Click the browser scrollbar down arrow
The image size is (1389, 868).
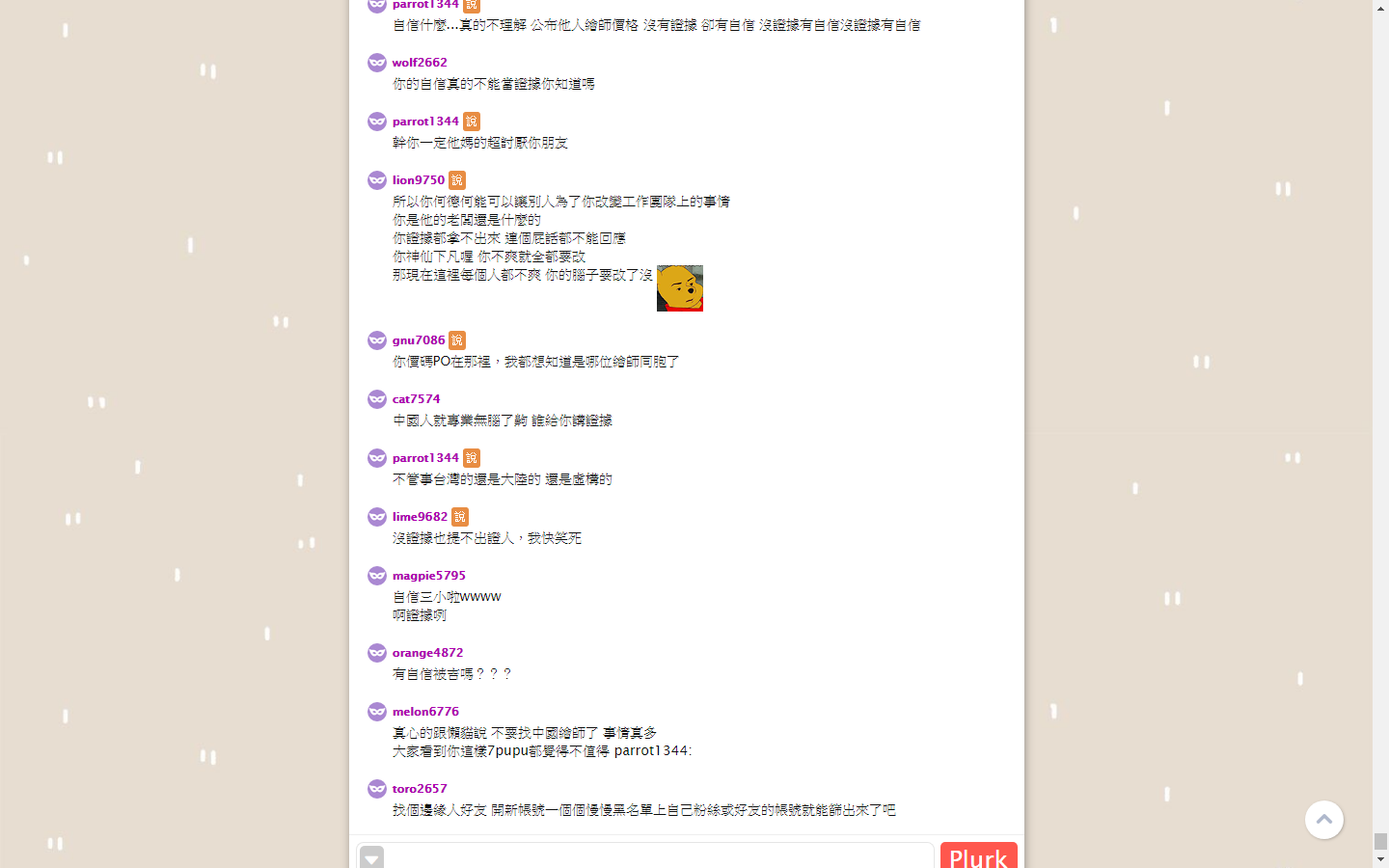tap(1380, 859)
